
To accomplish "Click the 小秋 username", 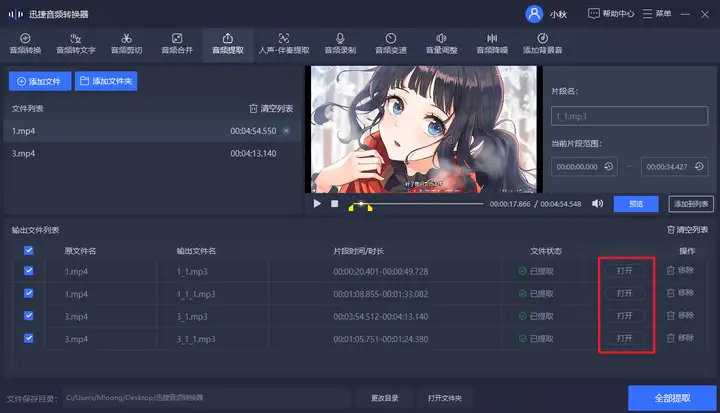I will [558, 14].
